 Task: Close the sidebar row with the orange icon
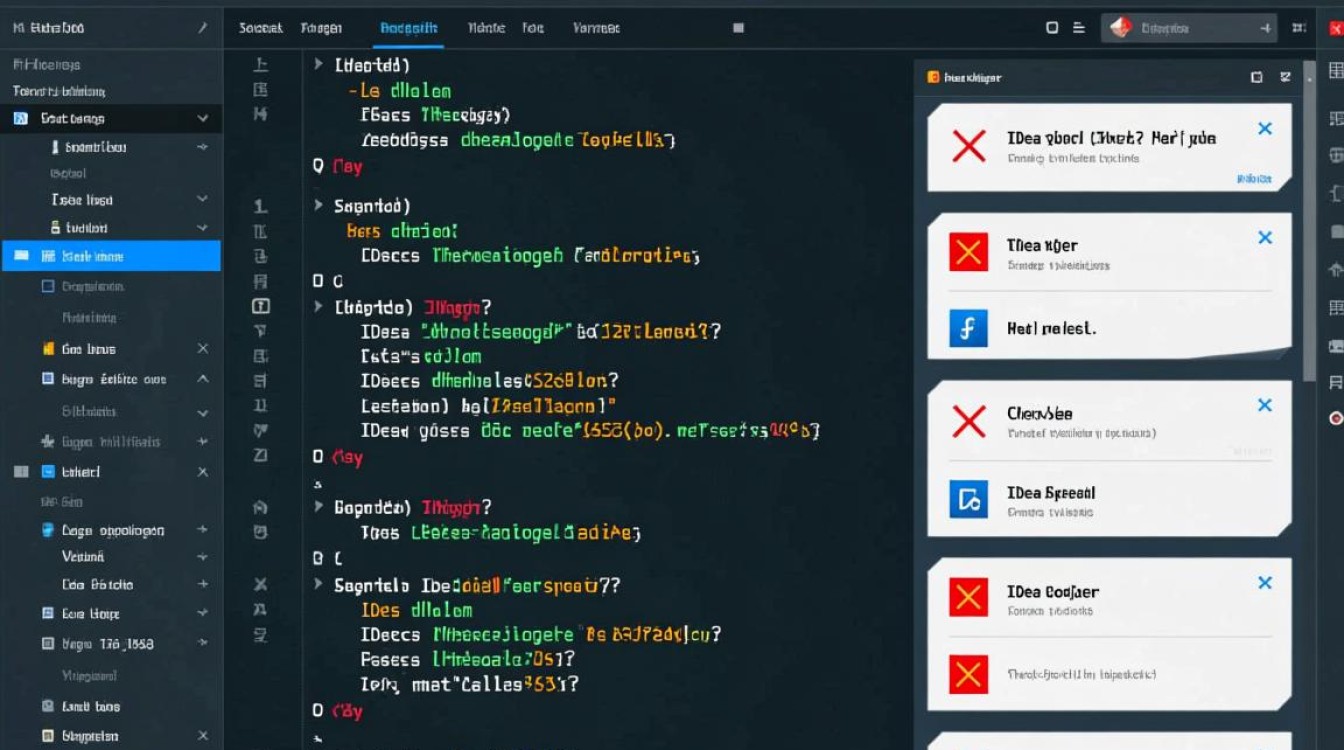(203, 349)
